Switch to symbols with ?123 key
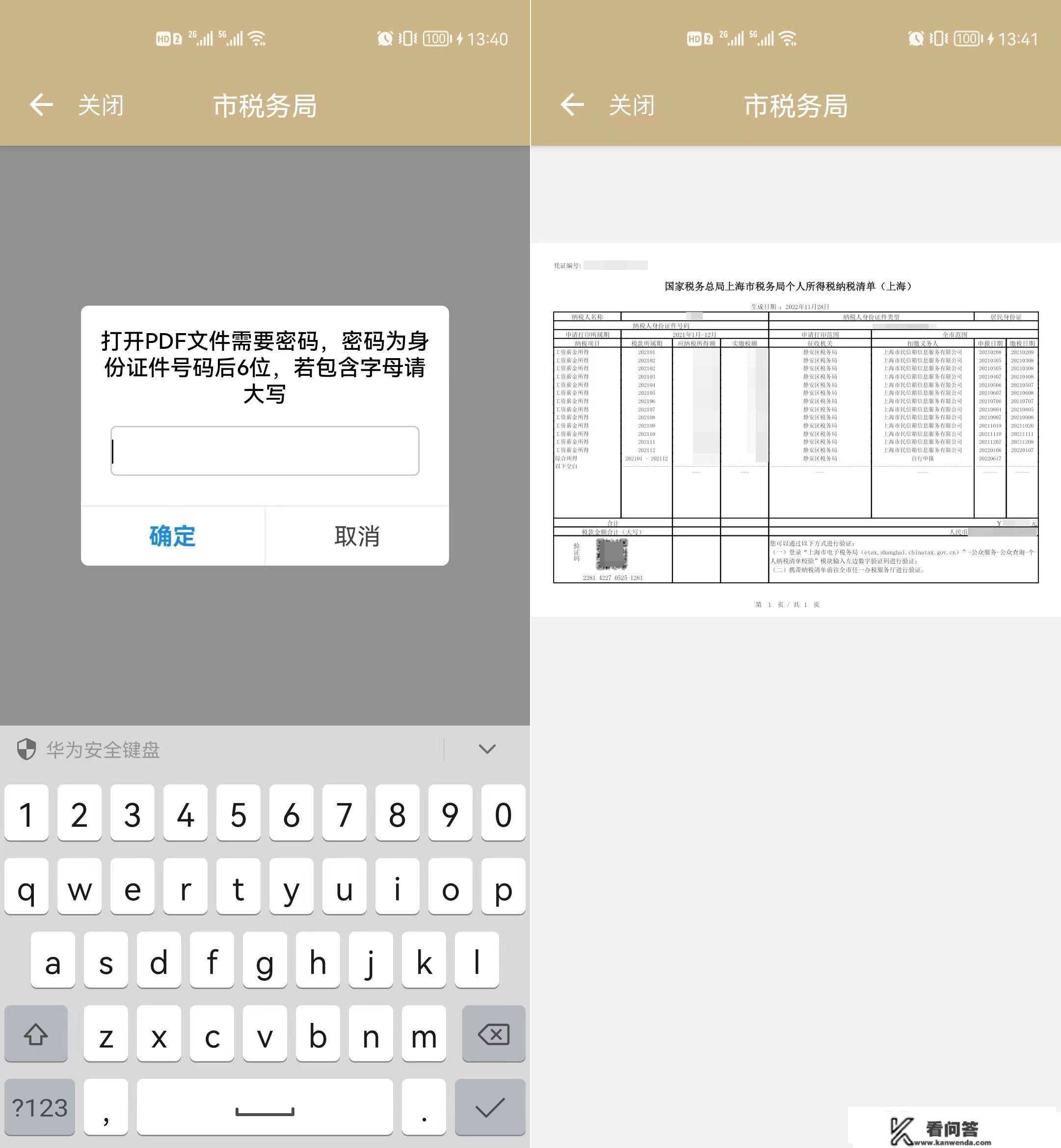The height and width of the screenshot is (1148, 1061). tap(40, 1107)
